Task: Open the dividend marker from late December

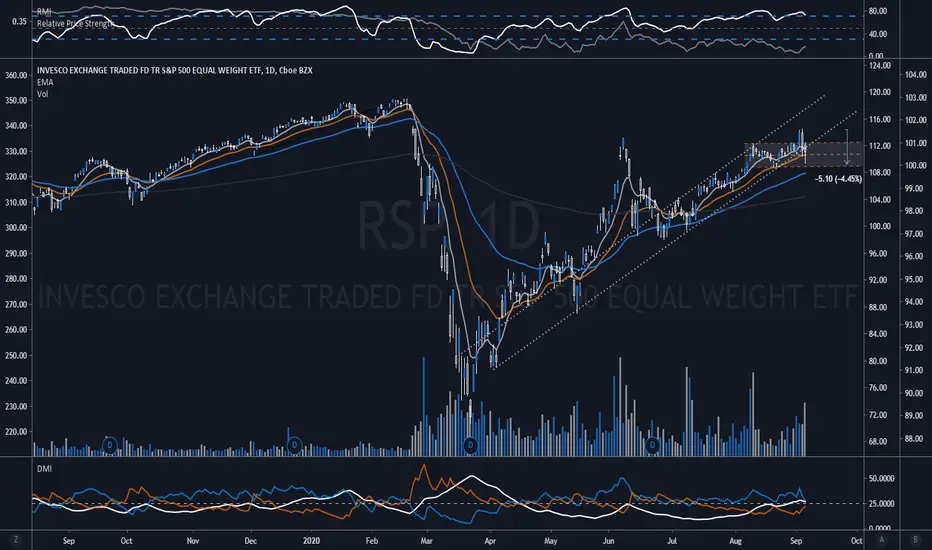Action: point(294,445)
